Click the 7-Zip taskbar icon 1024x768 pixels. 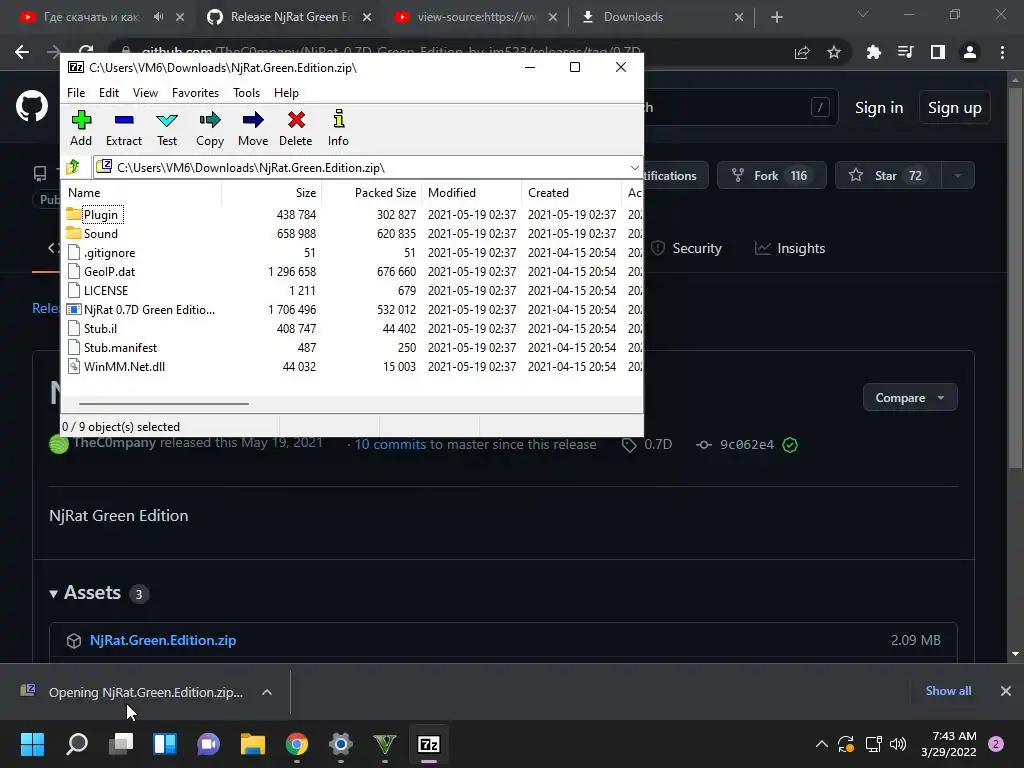coord(428,744)
